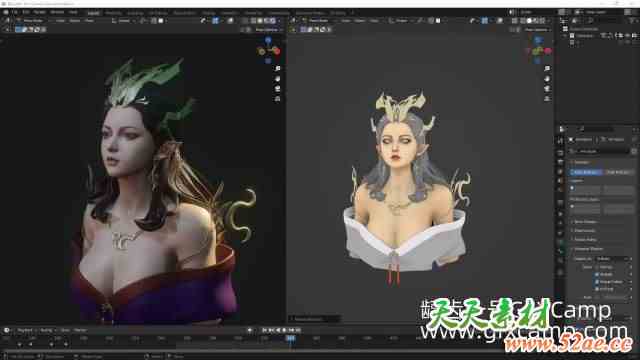The image size is (640, 360).
Task: Click the blue Z axis gizmo in right viewport
Action: (538, 40)
